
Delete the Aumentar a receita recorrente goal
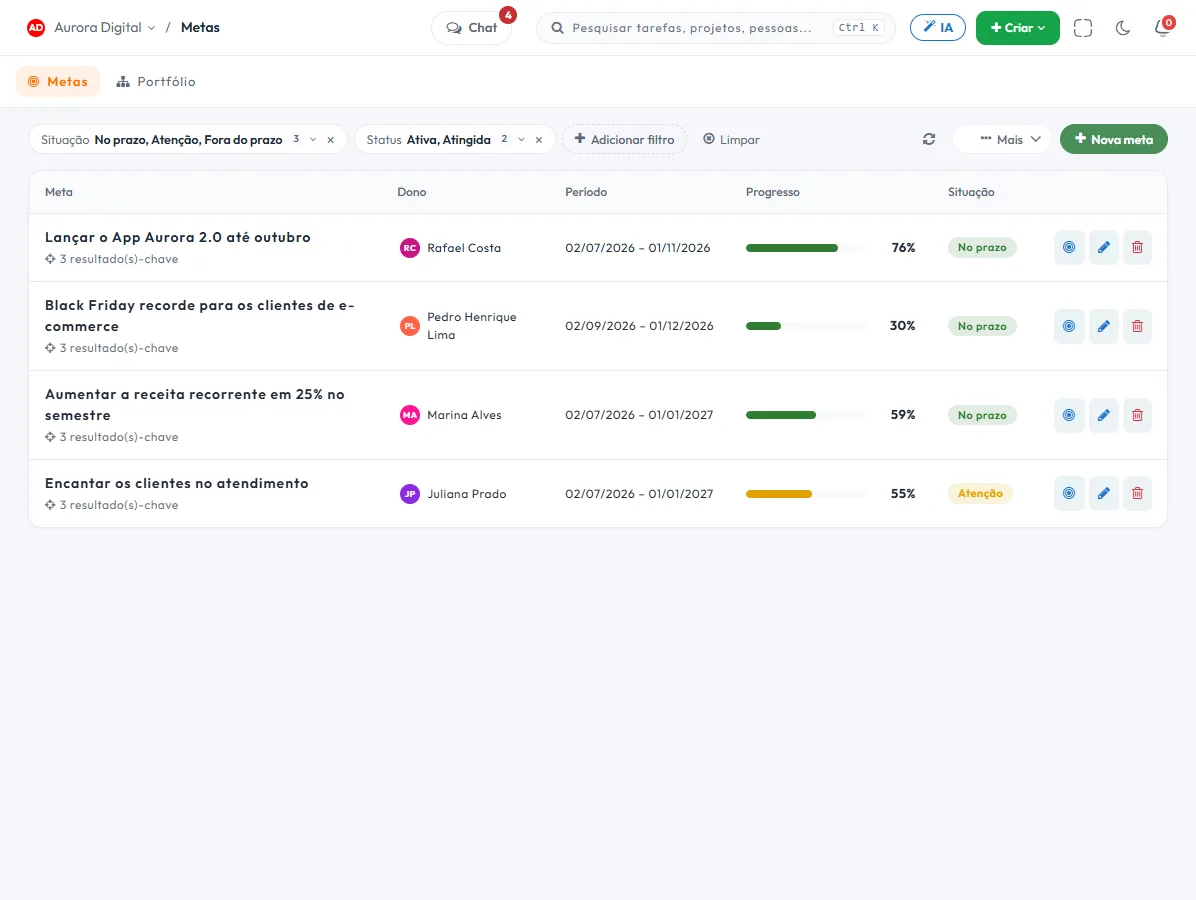1137,415
